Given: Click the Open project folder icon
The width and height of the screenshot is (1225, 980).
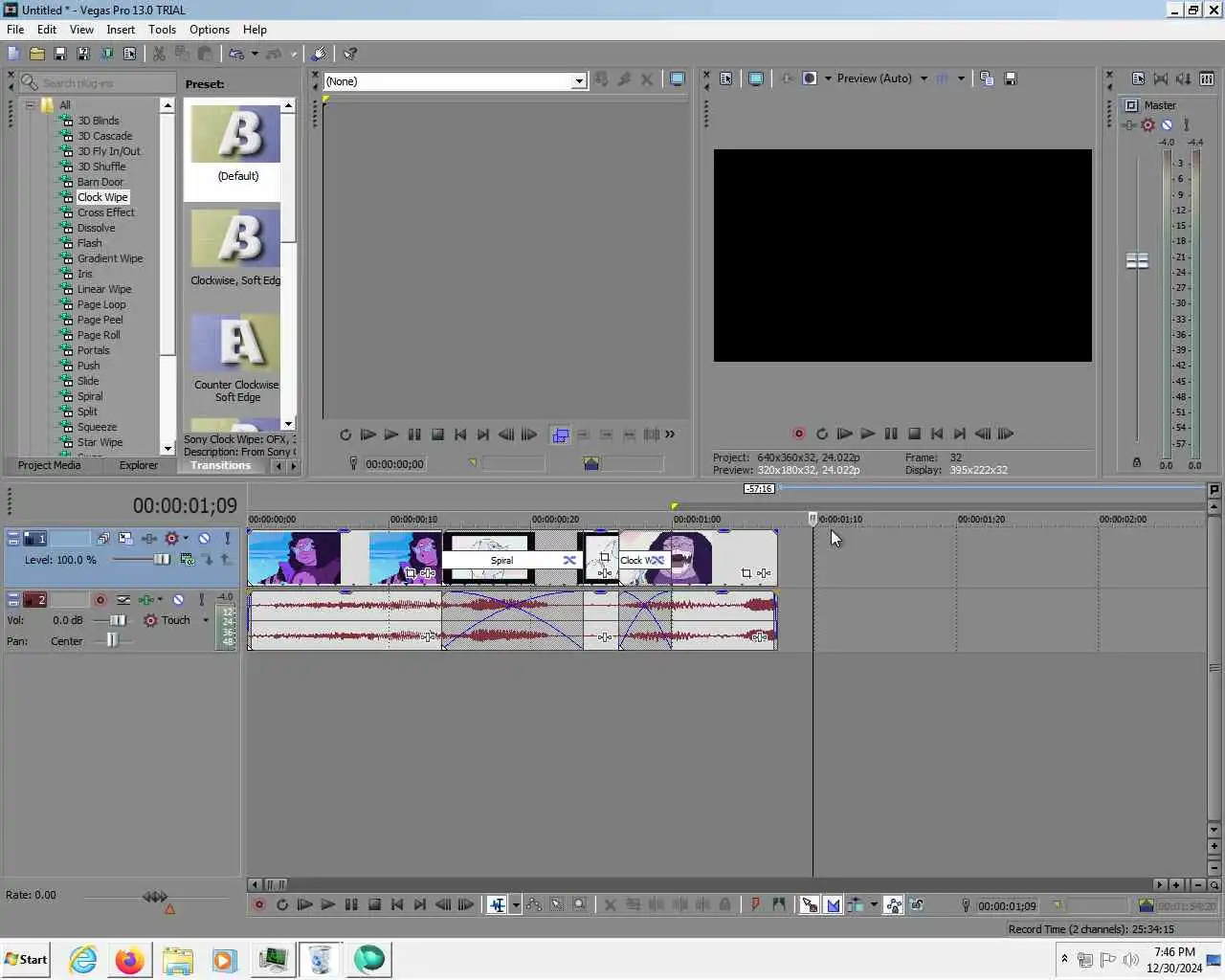Looking at the screenshot, I should click(x=36, y=54).
